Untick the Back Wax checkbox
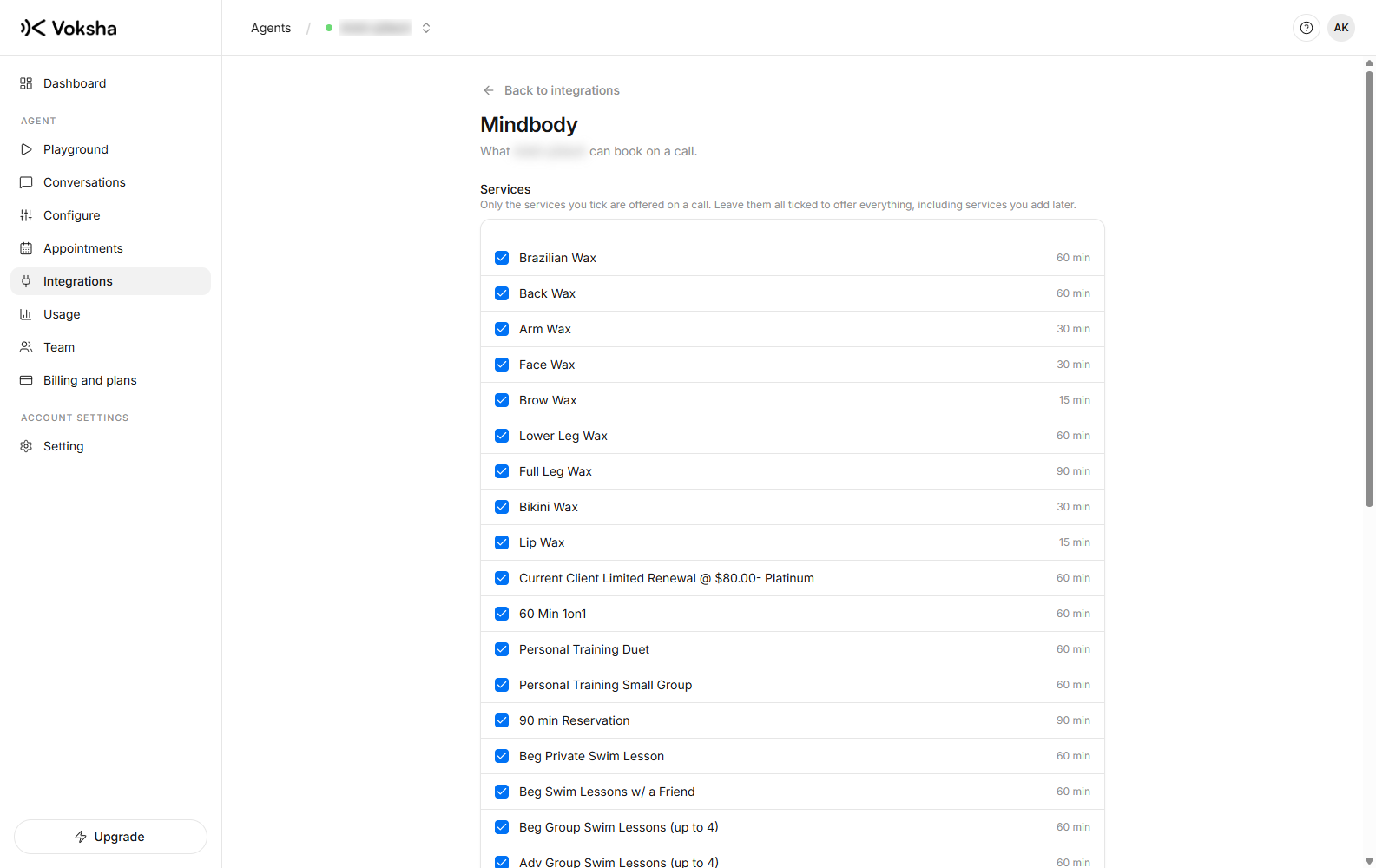 point(502,293)
